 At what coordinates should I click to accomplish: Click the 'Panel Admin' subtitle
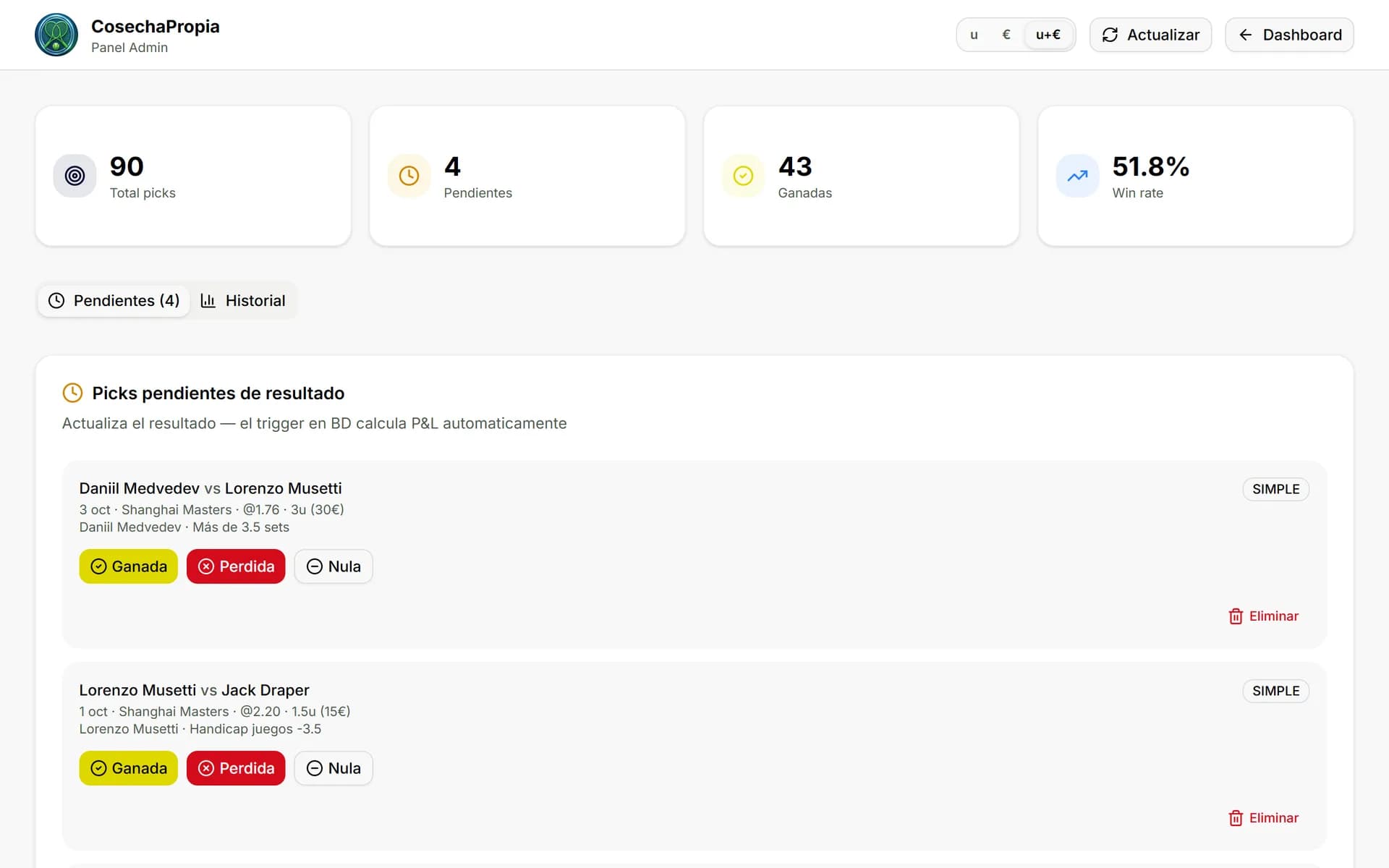(129, 48)
